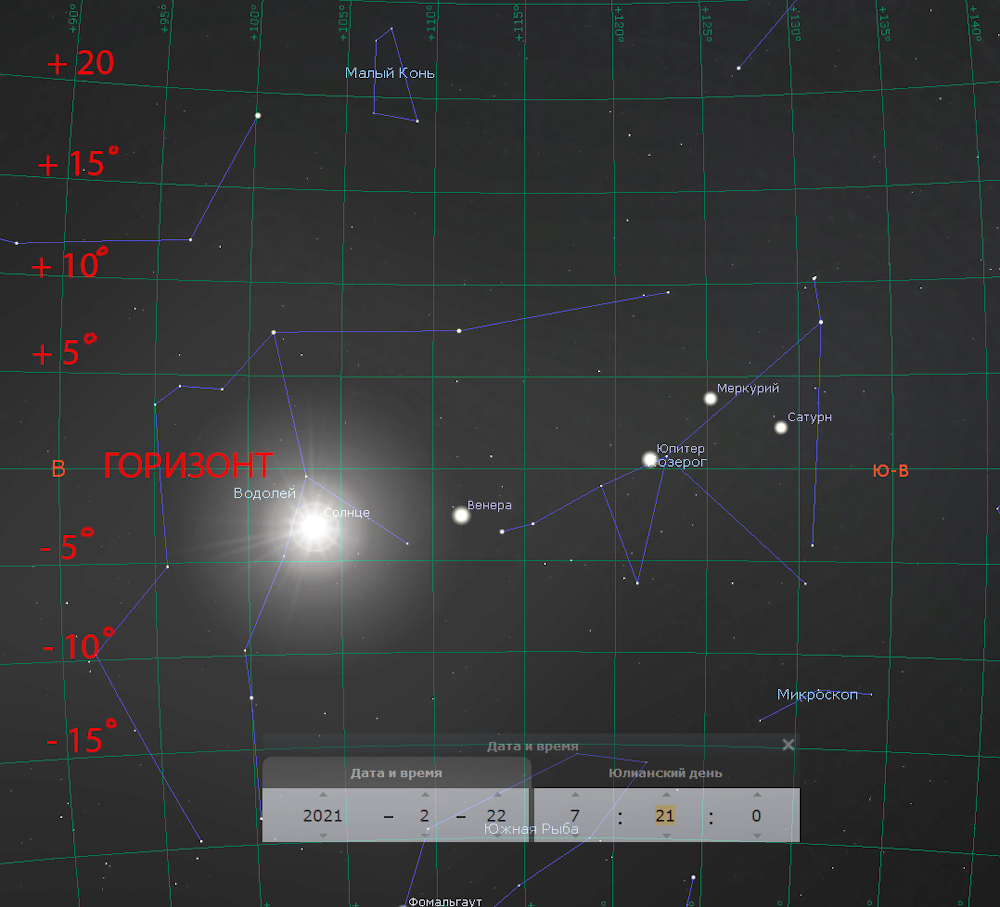Select the Sun (Солнце) in the sky
1000x907 pixels.
[x=314, y=526]
